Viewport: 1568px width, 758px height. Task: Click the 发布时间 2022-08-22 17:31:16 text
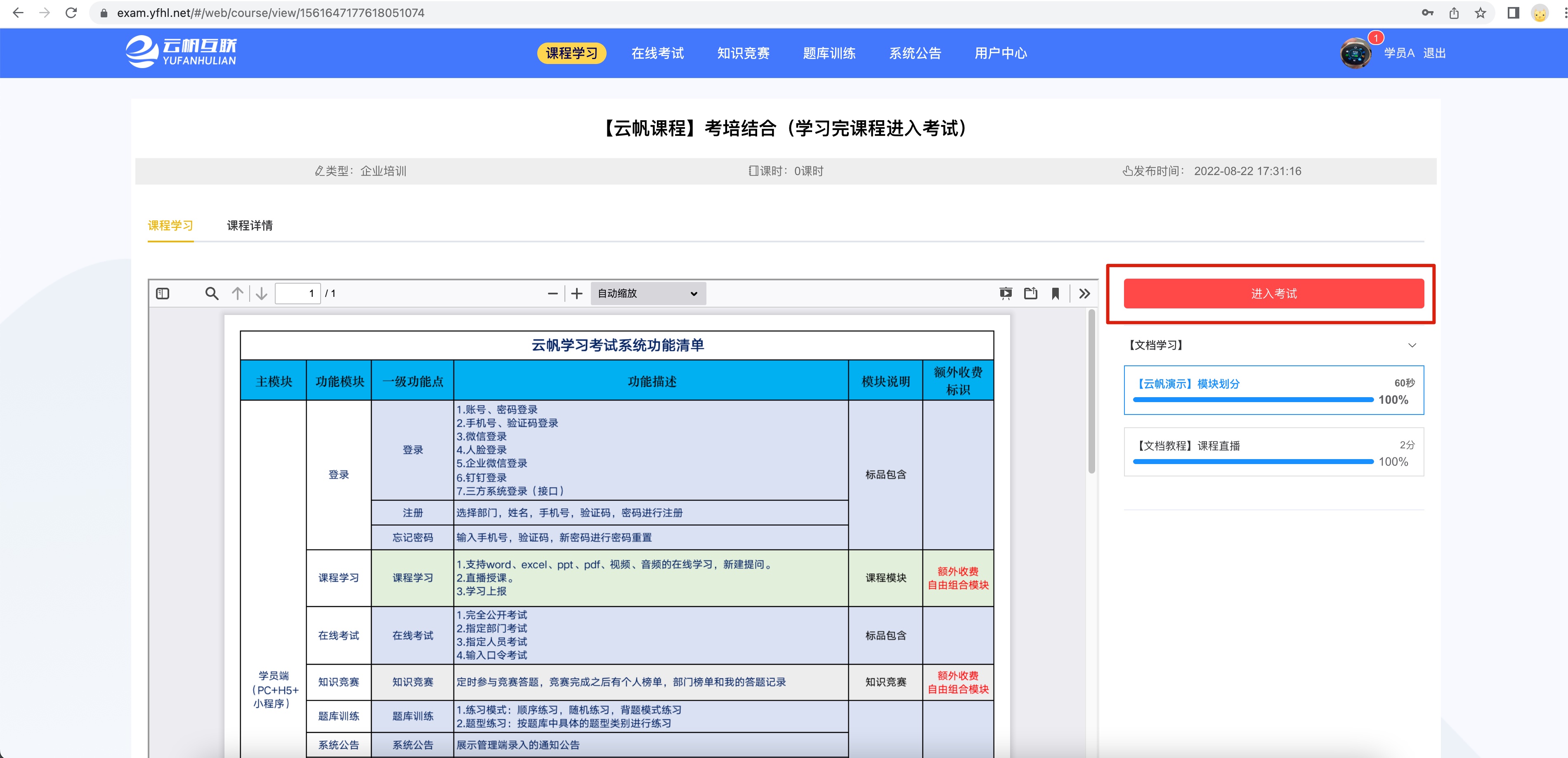(x=1212, y=171)
